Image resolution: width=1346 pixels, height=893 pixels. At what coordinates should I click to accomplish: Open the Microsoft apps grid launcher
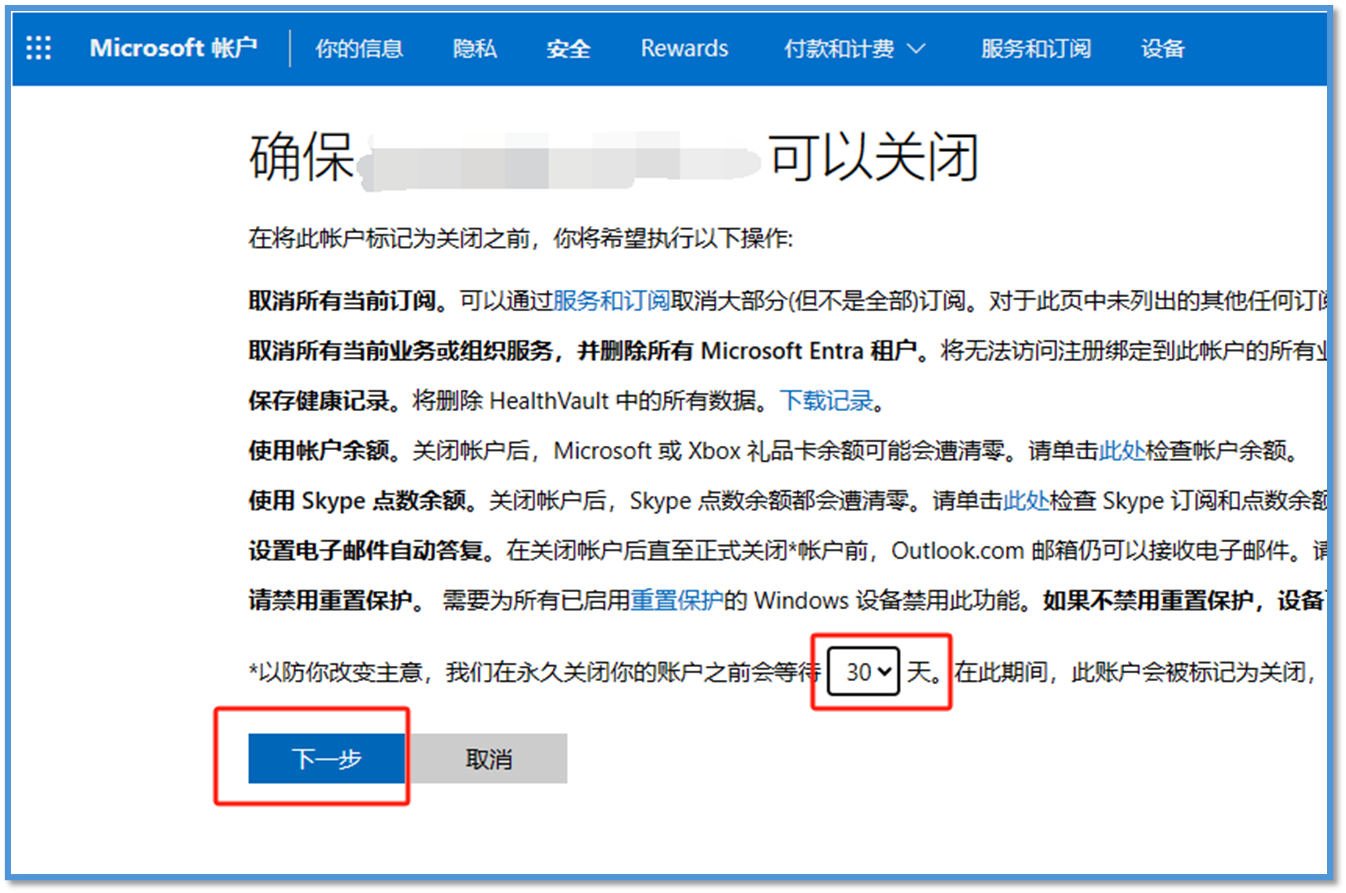pos(38,48)
